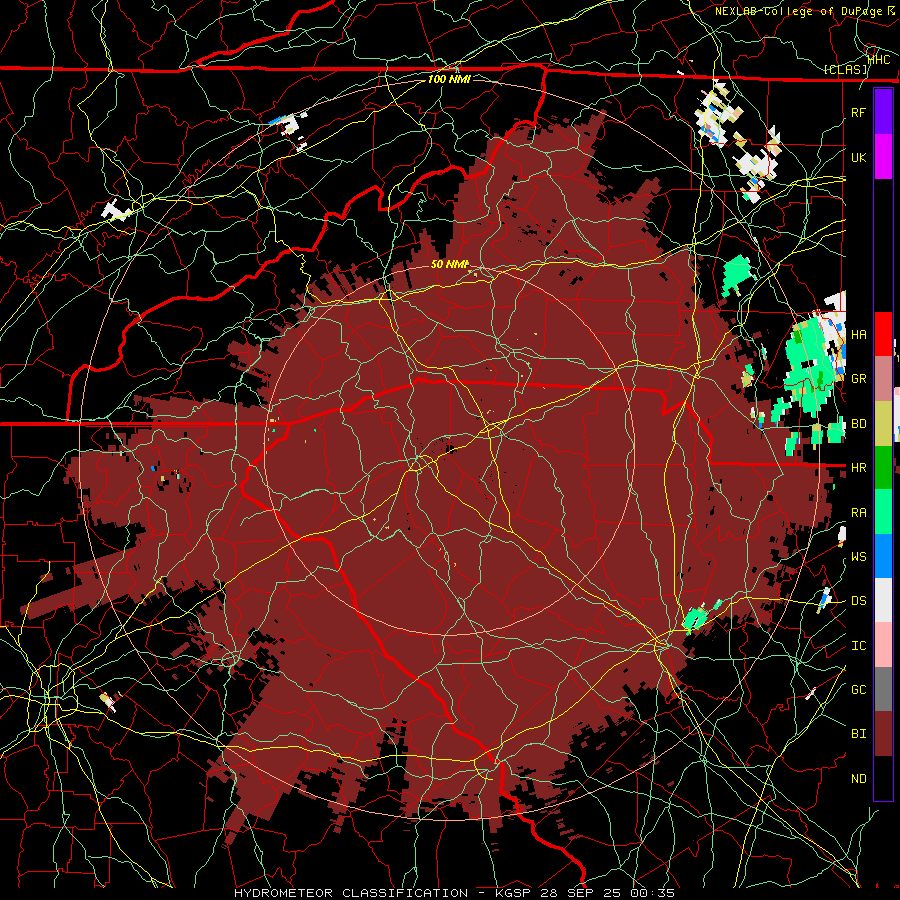The height and width of the screenshot is (900, 900).
Task: Pick the light green RA legend swatch
Action: point(883,512)
